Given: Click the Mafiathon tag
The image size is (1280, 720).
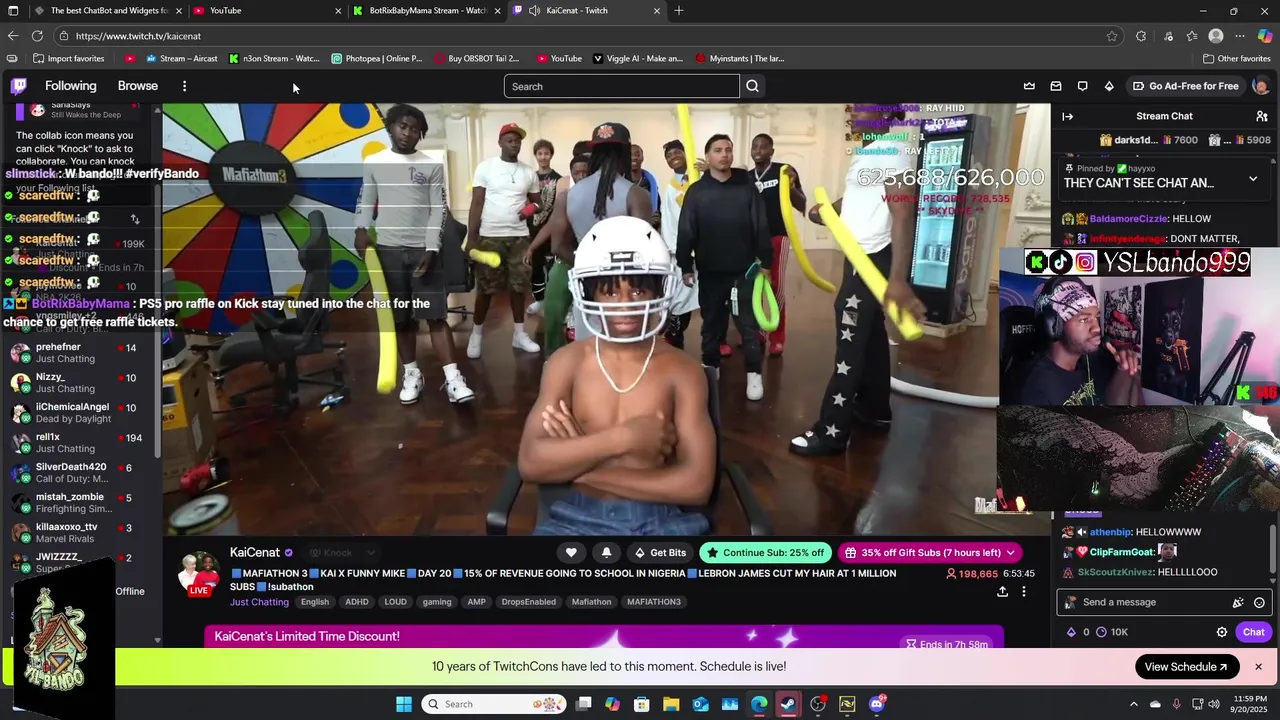Looking at the screenshot, I should coord(591,602).
